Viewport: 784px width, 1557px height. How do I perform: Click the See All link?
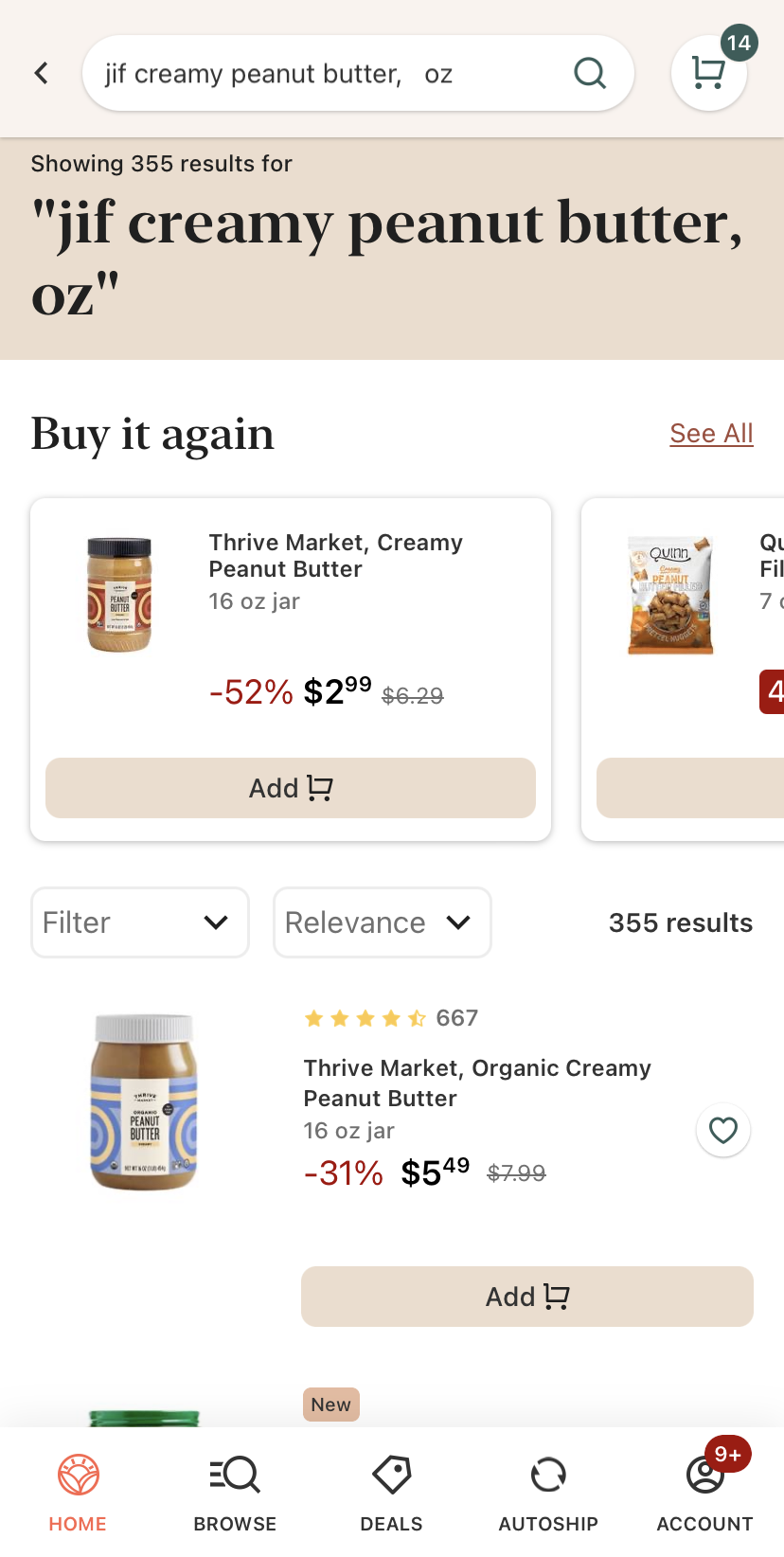[x=711, y=434]
